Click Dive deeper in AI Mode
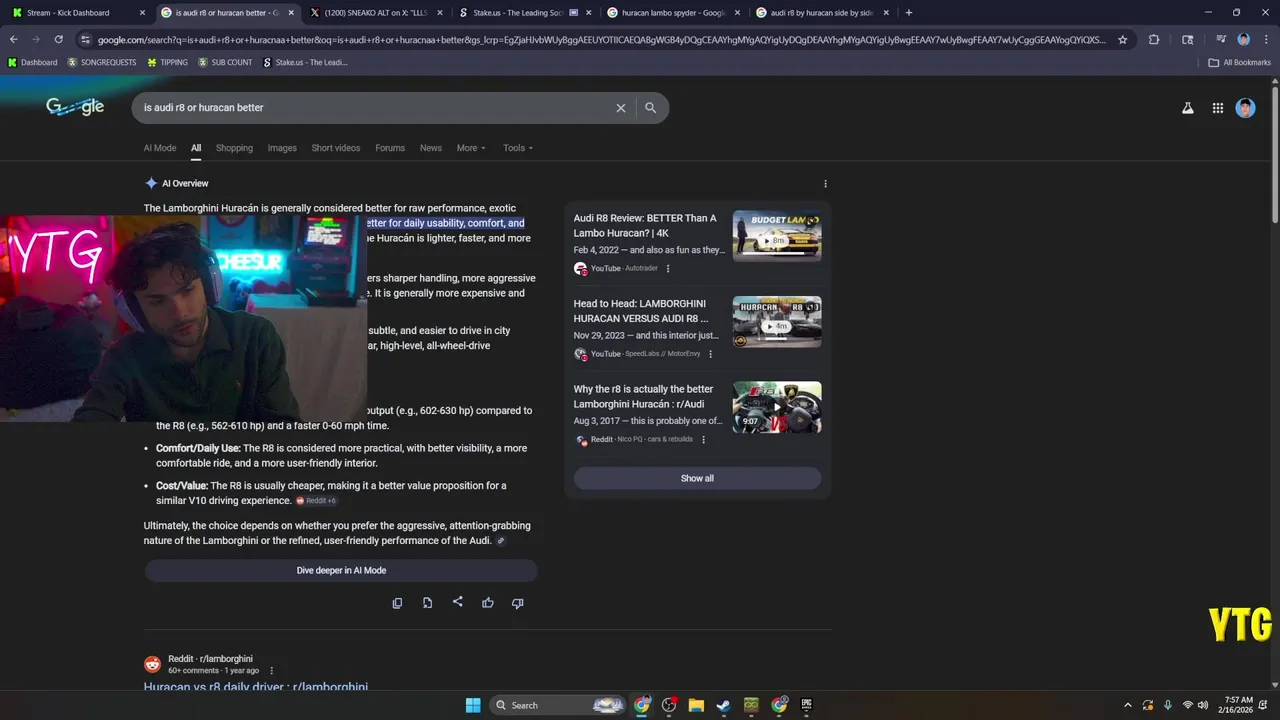1280x720 pixels. (341, 570)
